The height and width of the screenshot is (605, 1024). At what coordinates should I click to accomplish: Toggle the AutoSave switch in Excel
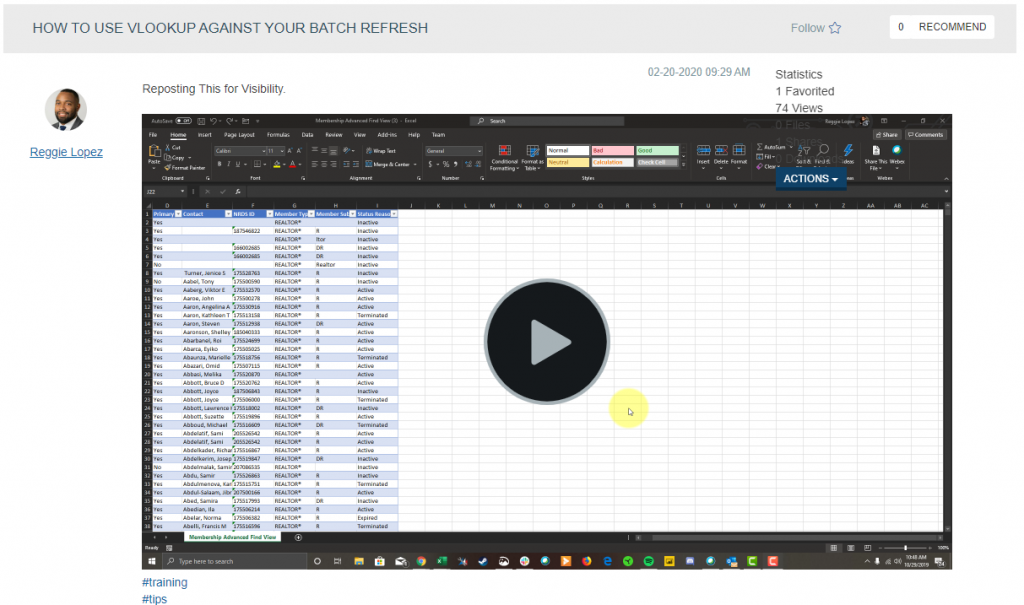pyautogui.click(x=183, y=121)
